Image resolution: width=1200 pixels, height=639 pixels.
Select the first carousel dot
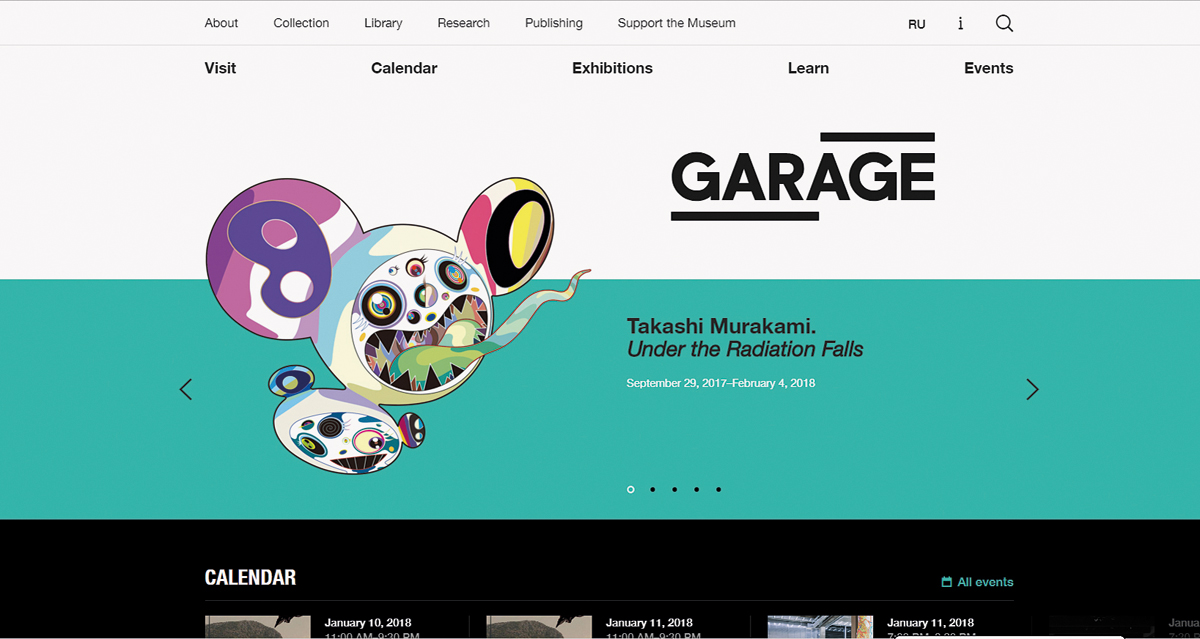(x=630, y=489)
